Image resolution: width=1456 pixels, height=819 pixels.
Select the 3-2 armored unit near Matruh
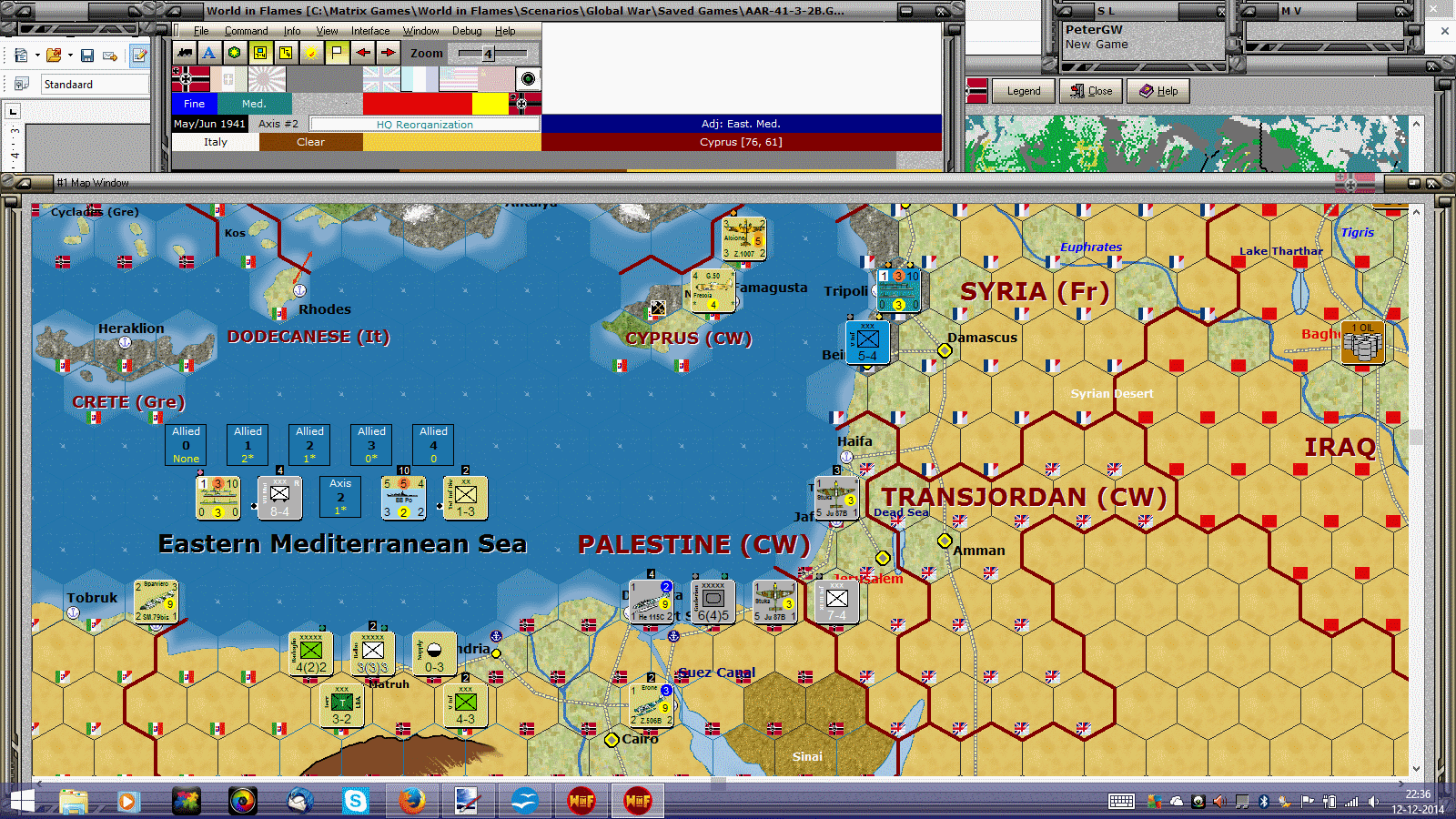click(341, 705)
